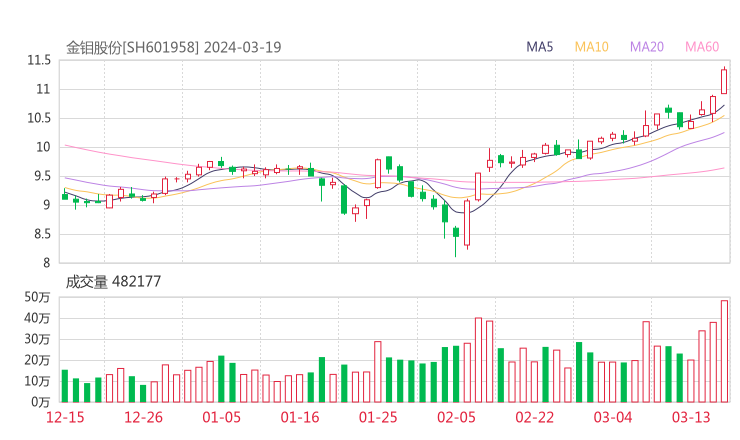740x440 pixels.
Task: Click the volume label 成交量 482177
Action: tap(113, 282)
